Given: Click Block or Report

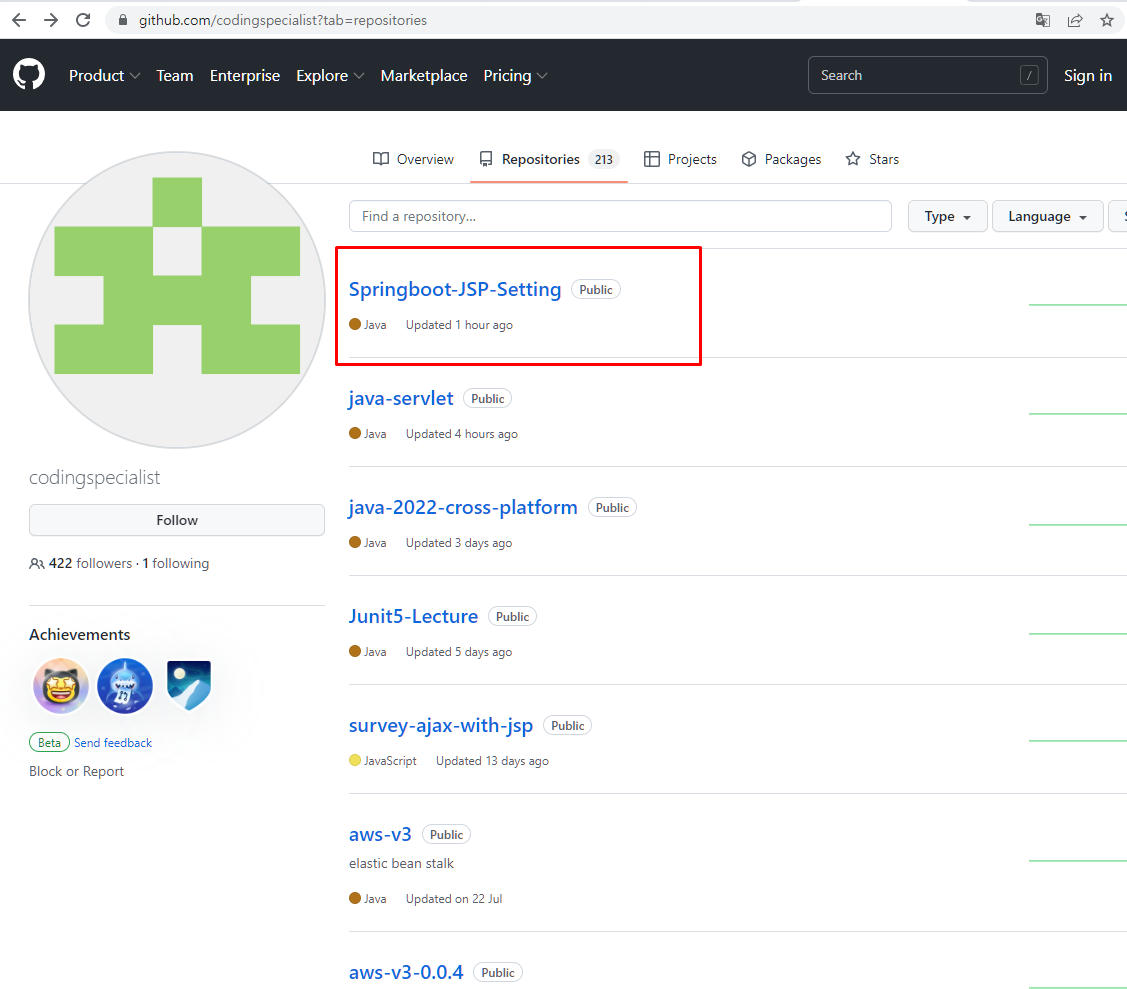Looking at the screenshot, I should [x=76, y=771].
